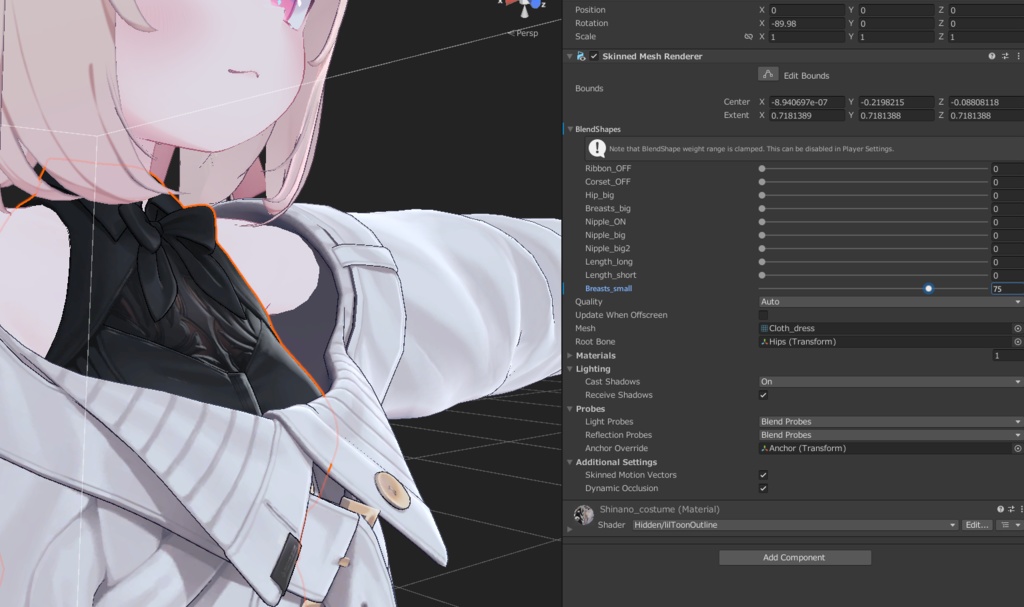
Task: Enable Update When Offscreen checkbox
Action: (x=763, y=315)
